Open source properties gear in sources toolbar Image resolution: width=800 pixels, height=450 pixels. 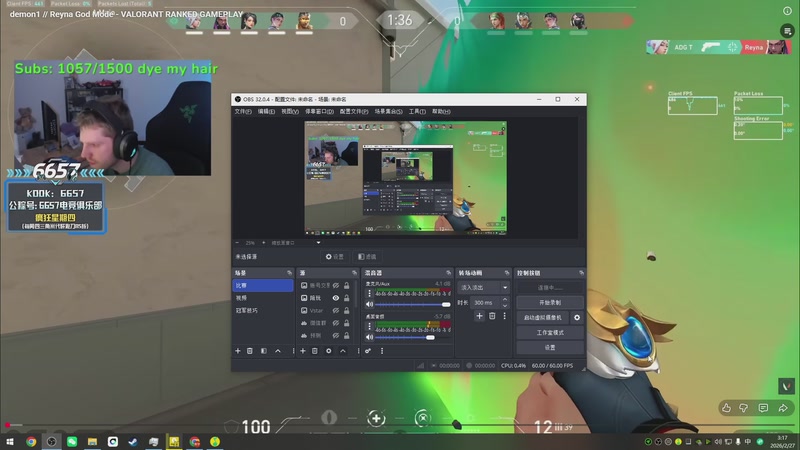coord(329,351)
